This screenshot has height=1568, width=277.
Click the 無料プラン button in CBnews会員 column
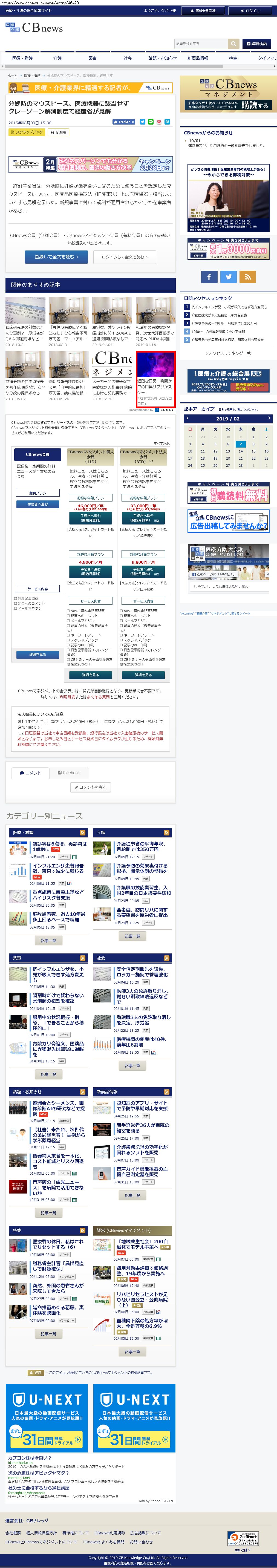point(37,493)
